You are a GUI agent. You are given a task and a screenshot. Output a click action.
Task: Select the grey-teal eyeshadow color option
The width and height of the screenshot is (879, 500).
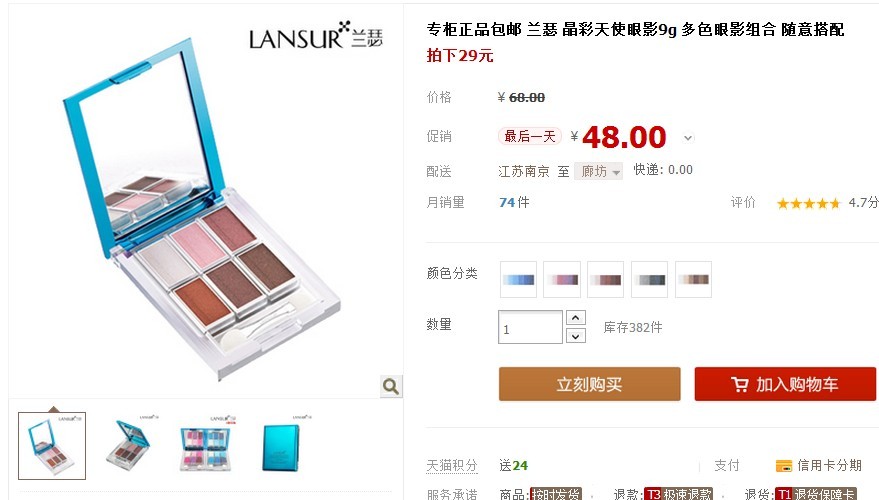coord(649,279)
